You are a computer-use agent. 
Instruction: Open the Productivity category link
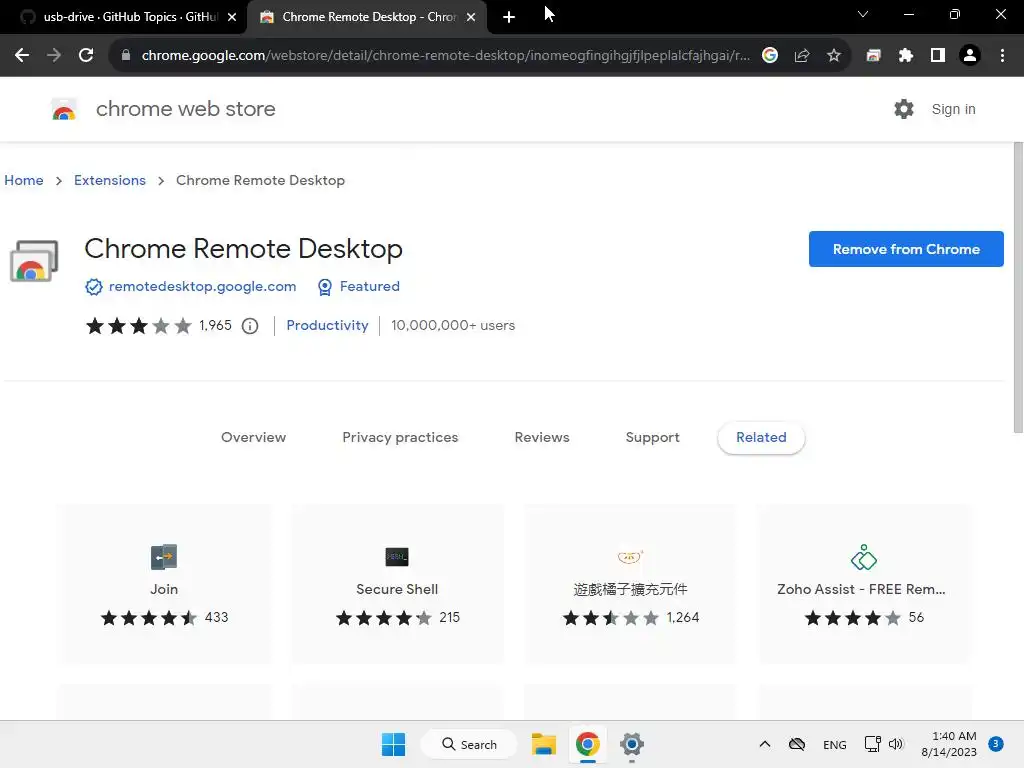coord(327,325)
